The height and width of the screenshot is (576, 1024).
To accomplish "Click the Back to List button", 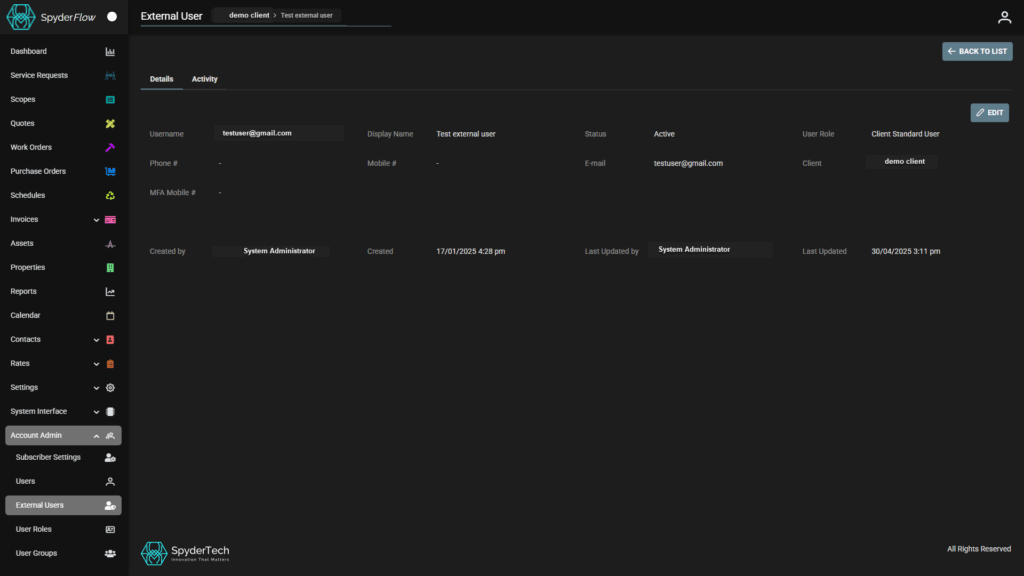I will (x=977, y=51).
